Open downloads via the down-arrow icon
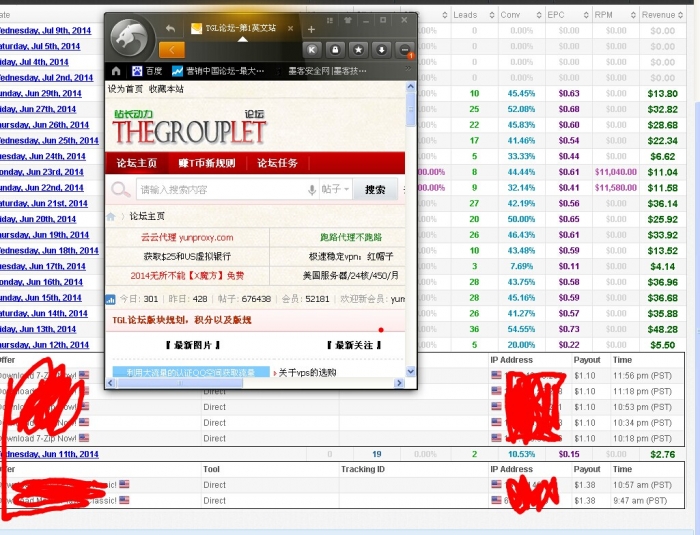 point(381,49)
